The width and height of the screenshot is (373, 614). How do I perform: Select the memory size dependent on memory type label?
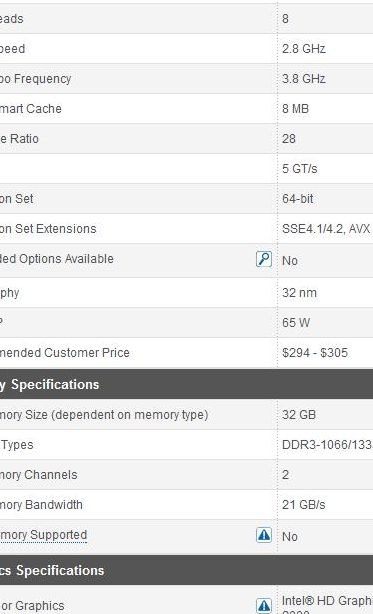[x=104, y=415]
